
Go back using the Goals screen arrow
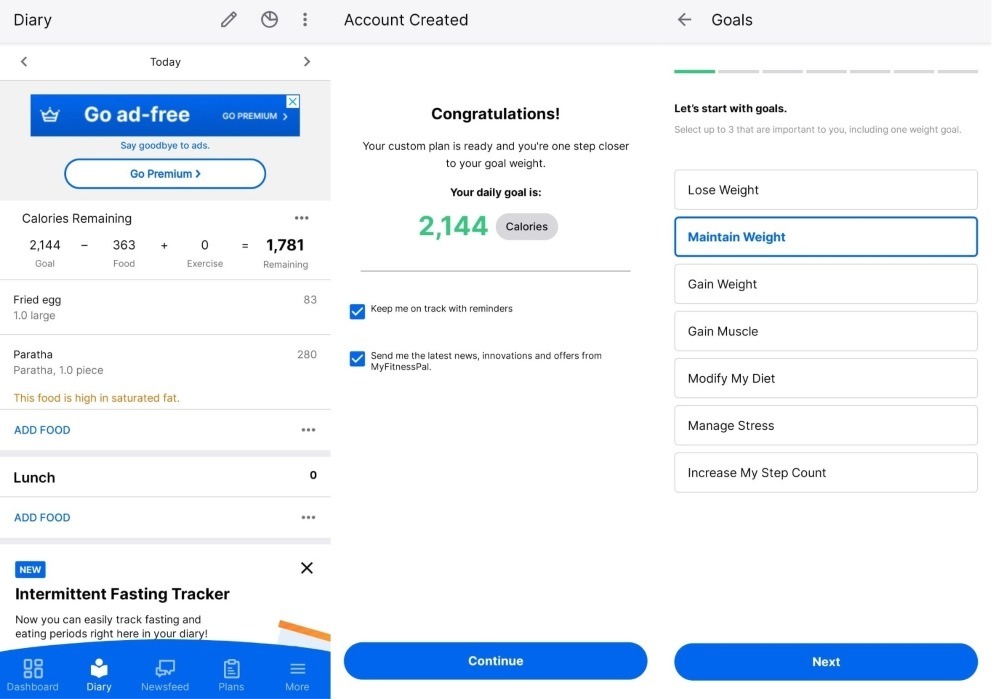click(x=683, y=19)
